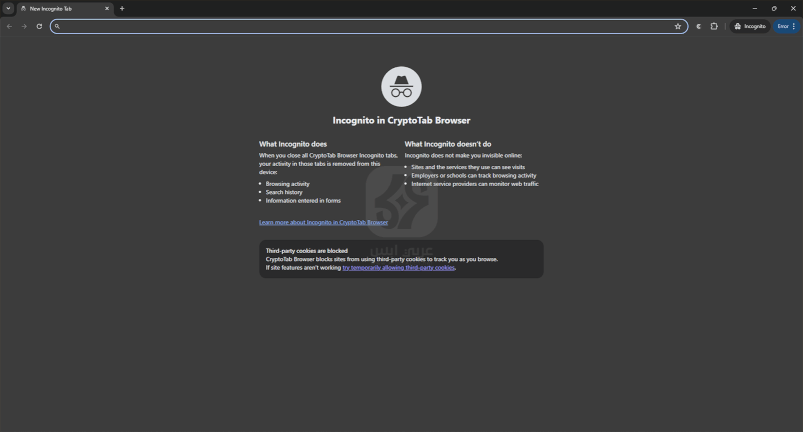This screenshot has height=432, width=803.
Task: Bookmark this tab with star icon
Action: click(678, 26)
